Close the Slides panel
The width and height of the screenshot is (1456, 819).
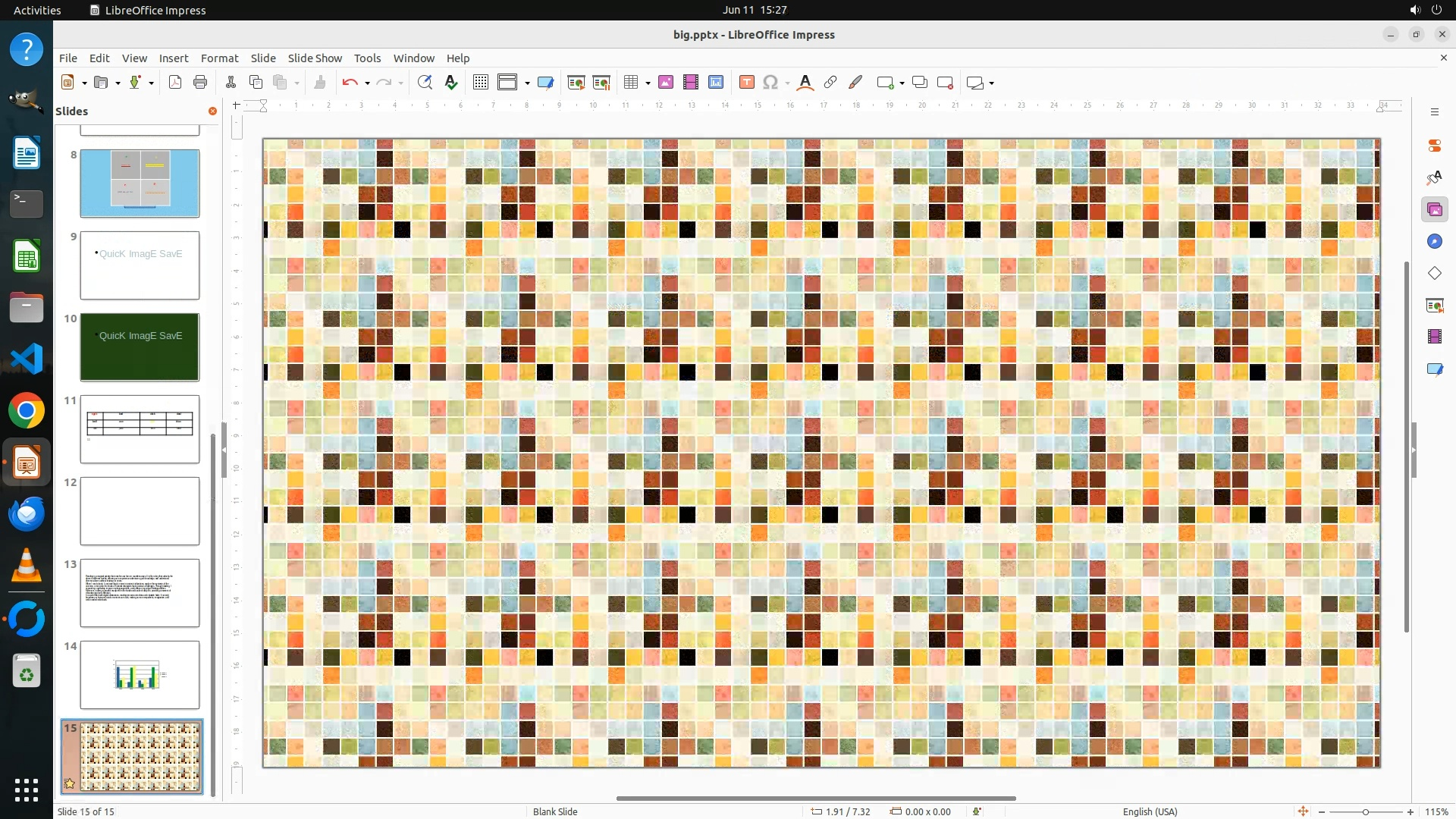click(x=212, y=111)
